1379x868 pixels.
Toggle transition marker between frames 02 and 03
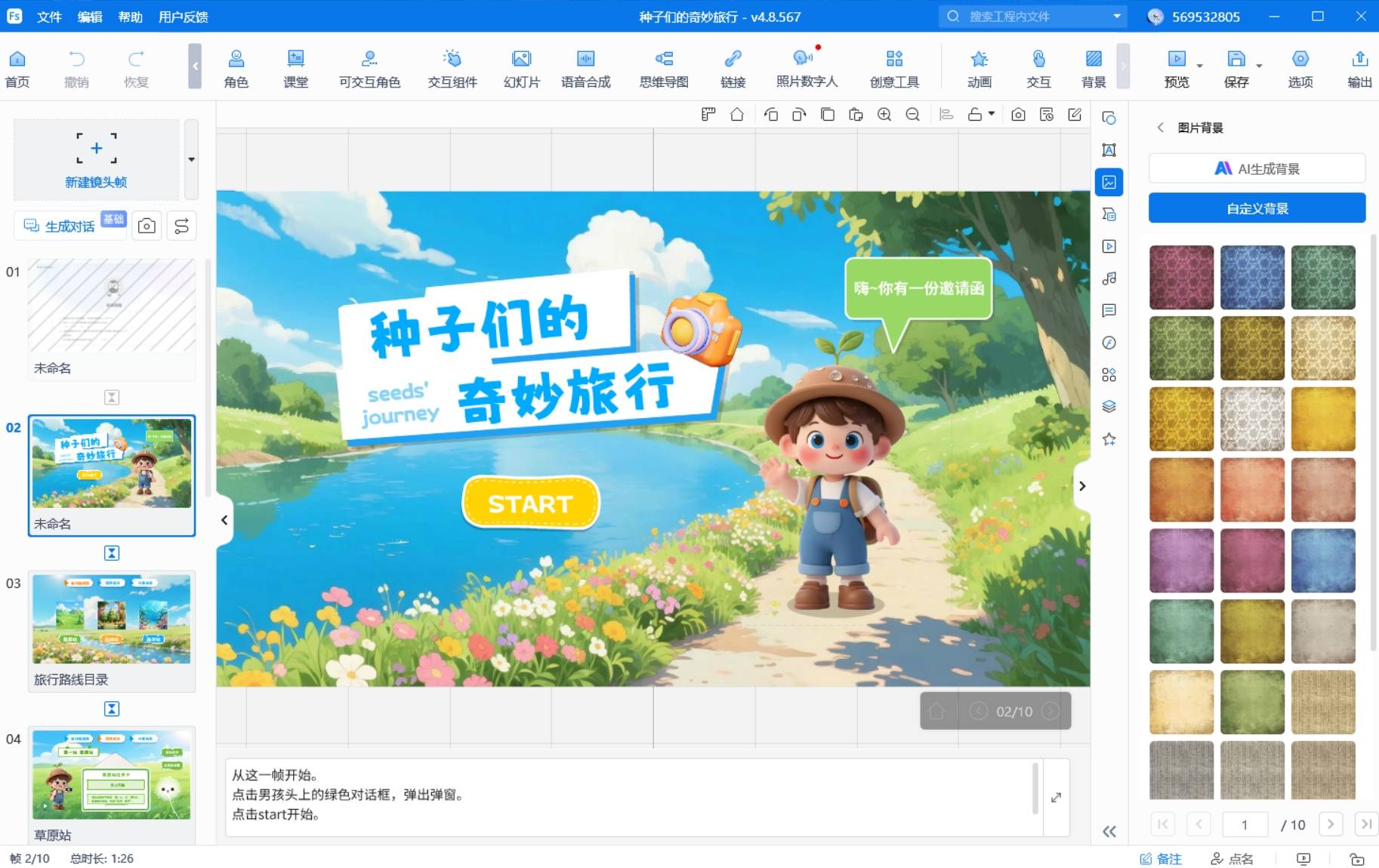pyautogui.click(x=112, y=553)
